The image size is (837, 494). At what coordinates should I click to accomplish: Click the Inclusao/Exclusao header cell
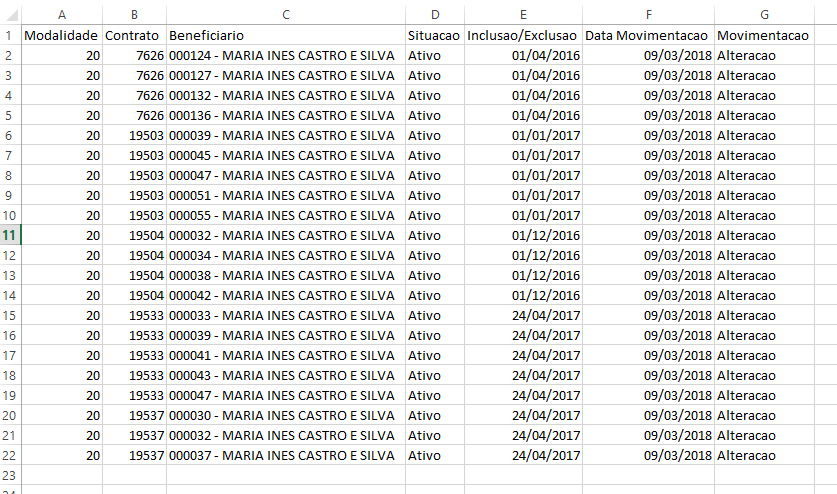click(x=523, y=35)
